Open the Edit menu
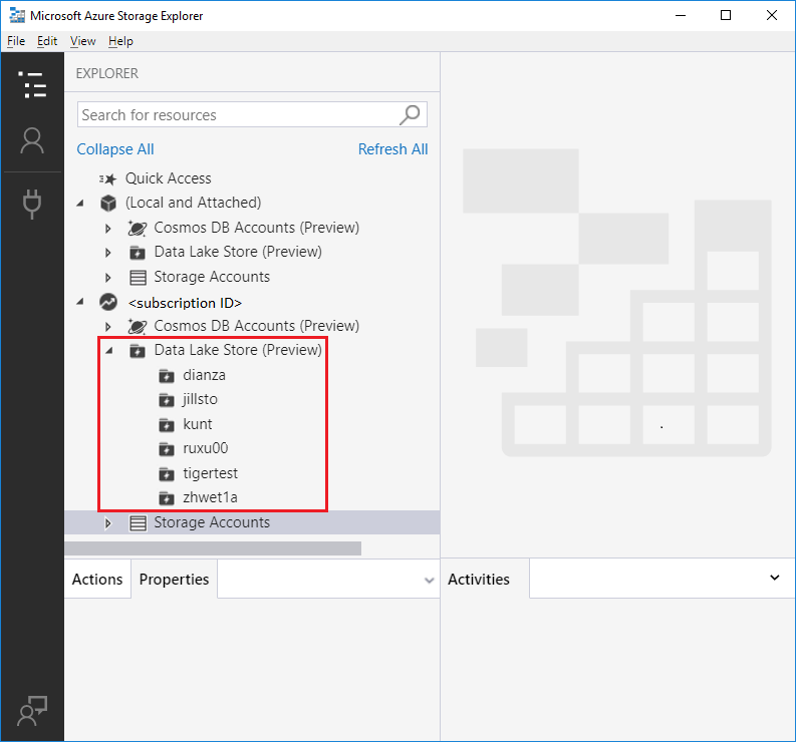 pyautogui.click(x=47, y=41)
